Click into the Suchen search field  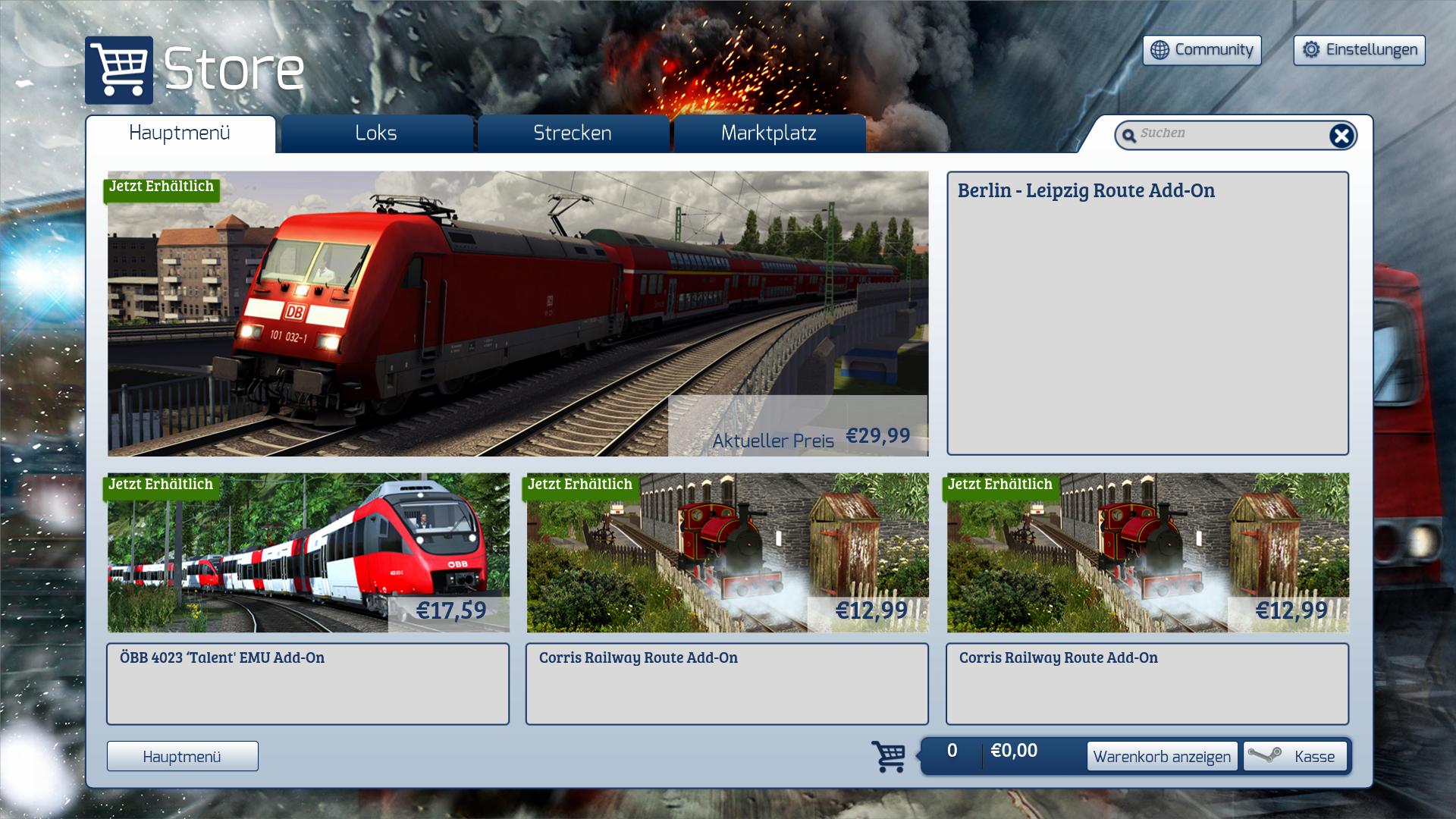pos(1228,134)
